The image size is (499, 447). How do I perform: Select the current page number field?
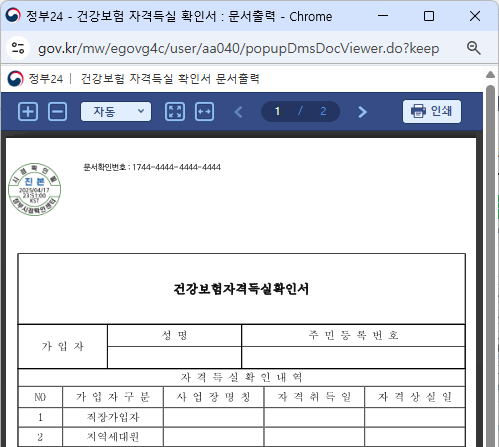[277, 111]
